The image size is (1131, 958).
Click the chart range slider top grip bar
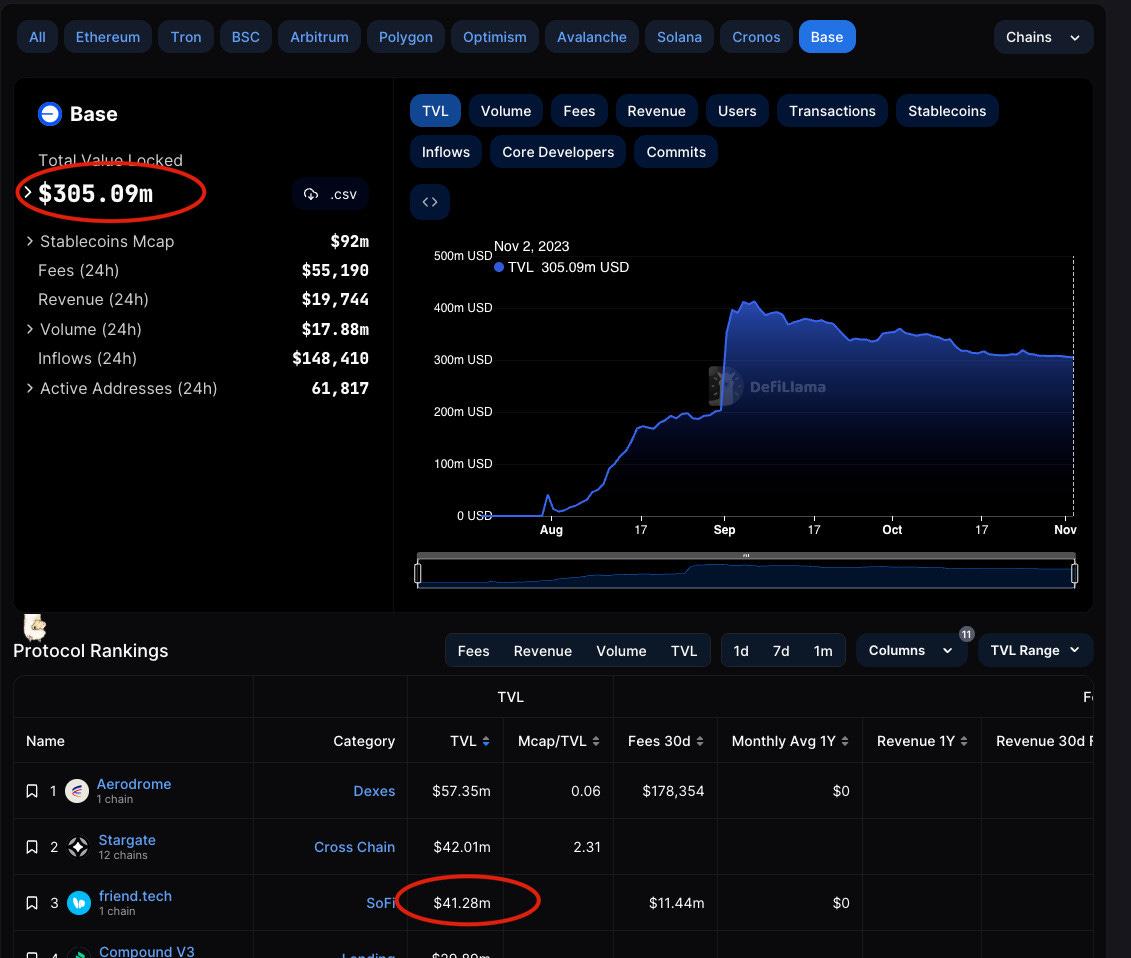[747, 555]
